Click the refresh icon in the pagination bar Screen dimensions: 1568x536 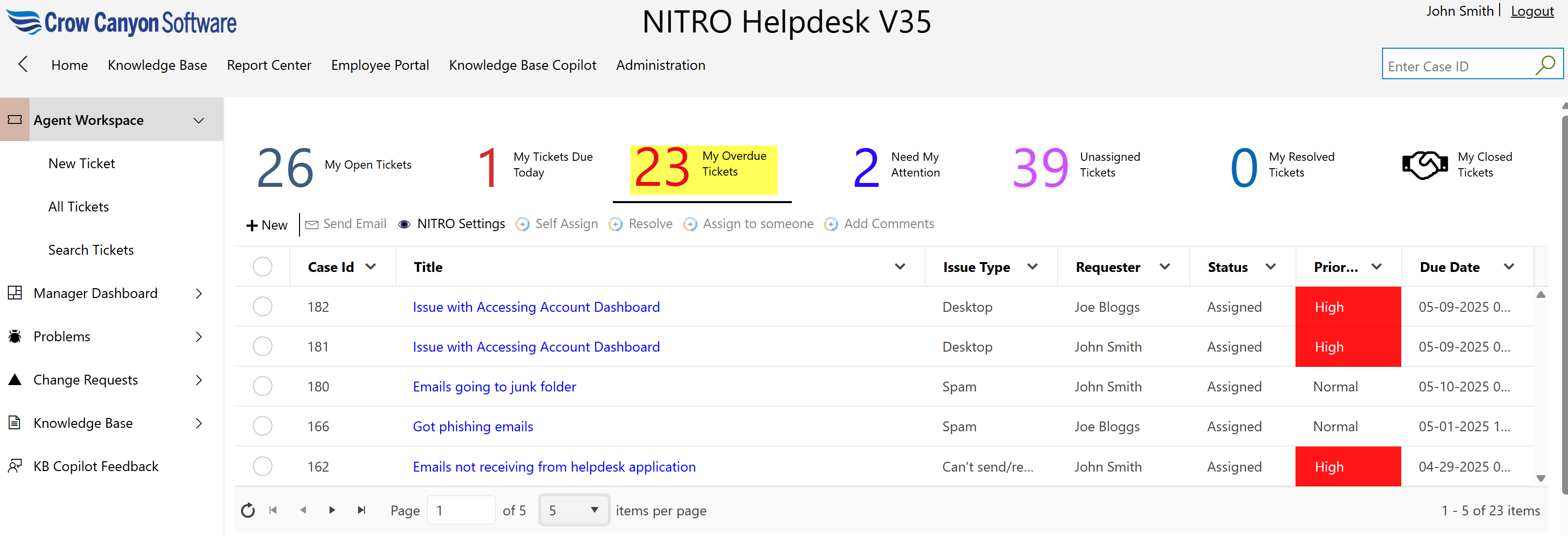point(248,510)
